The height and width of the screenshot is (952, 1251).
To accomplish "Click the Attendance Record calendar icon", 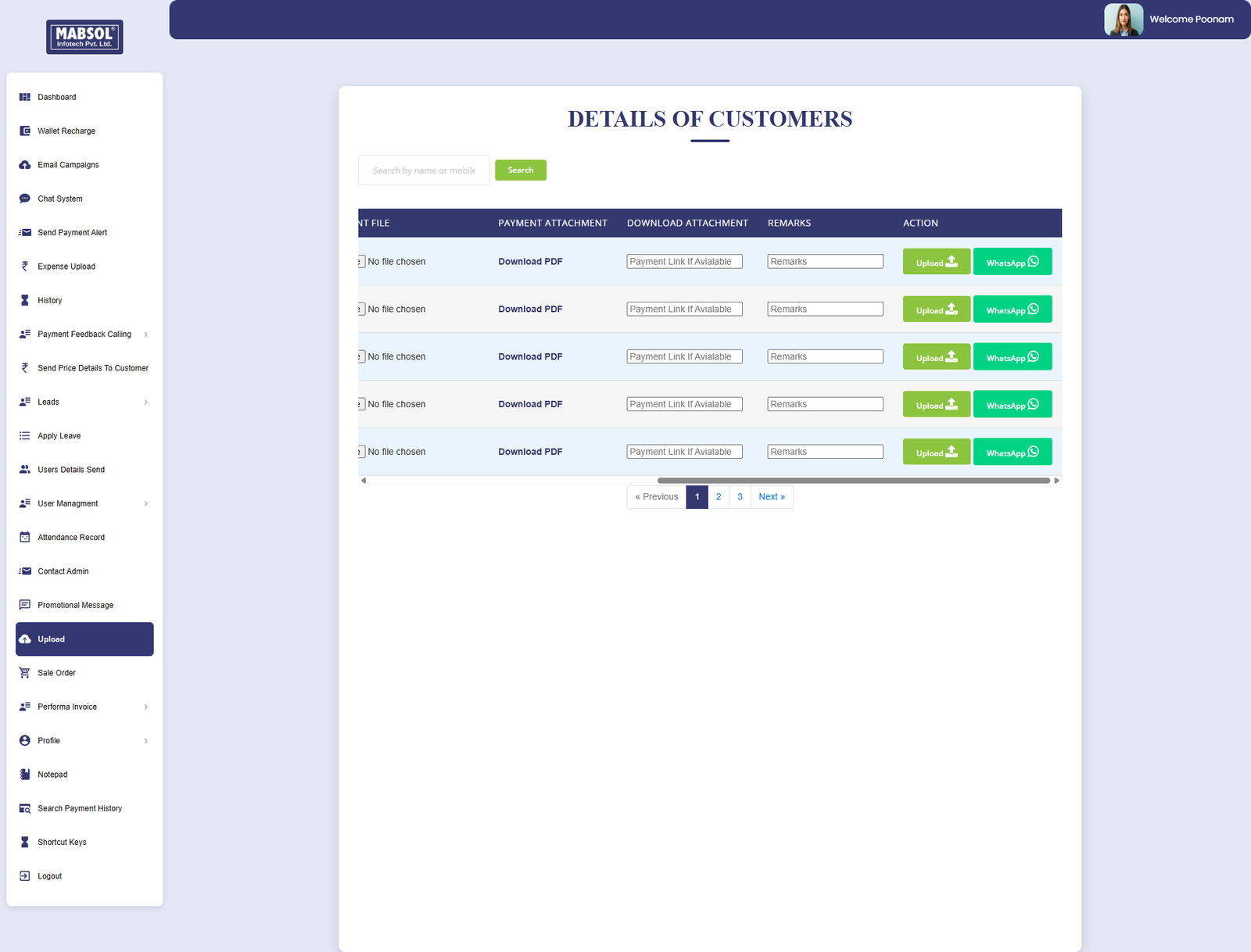I will pyautogui.click(x=25, y=538).
